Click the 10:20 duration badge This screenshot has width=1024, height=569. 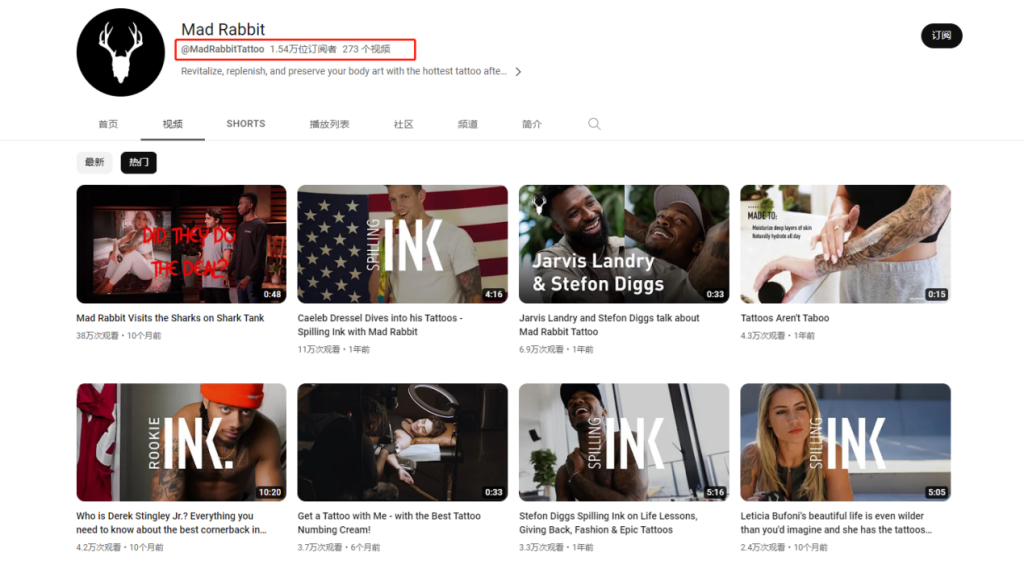(270, 493)
